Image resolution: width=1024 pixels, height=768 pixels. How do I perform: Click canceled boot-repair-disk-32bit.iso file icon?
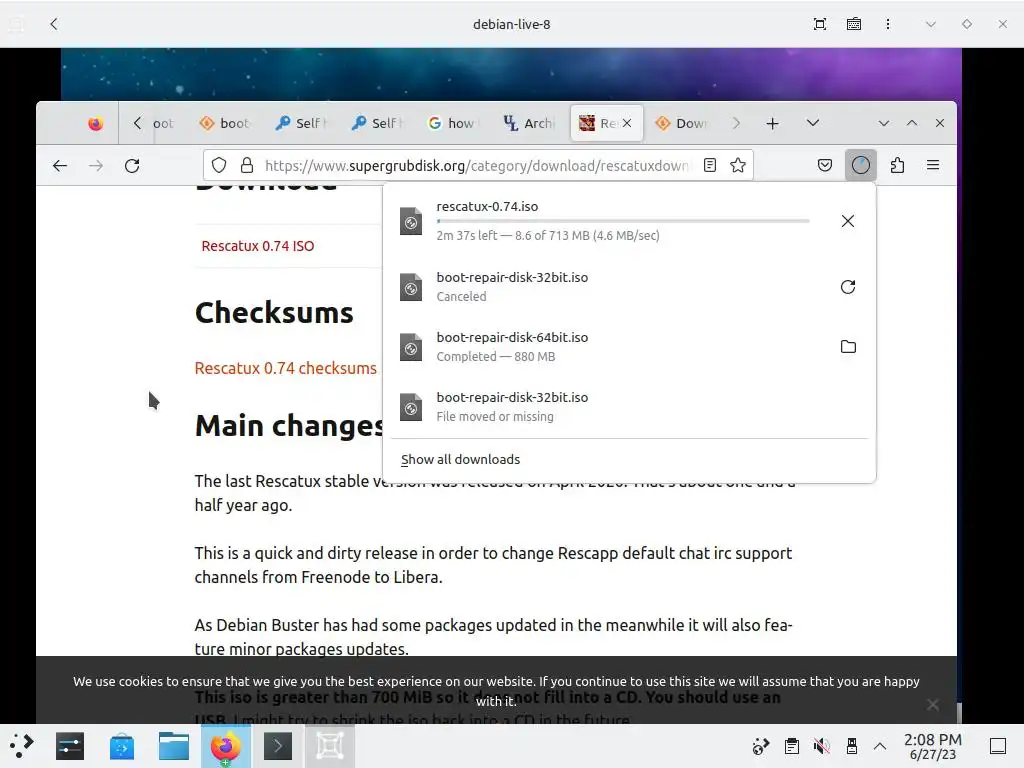coord(411,287)
